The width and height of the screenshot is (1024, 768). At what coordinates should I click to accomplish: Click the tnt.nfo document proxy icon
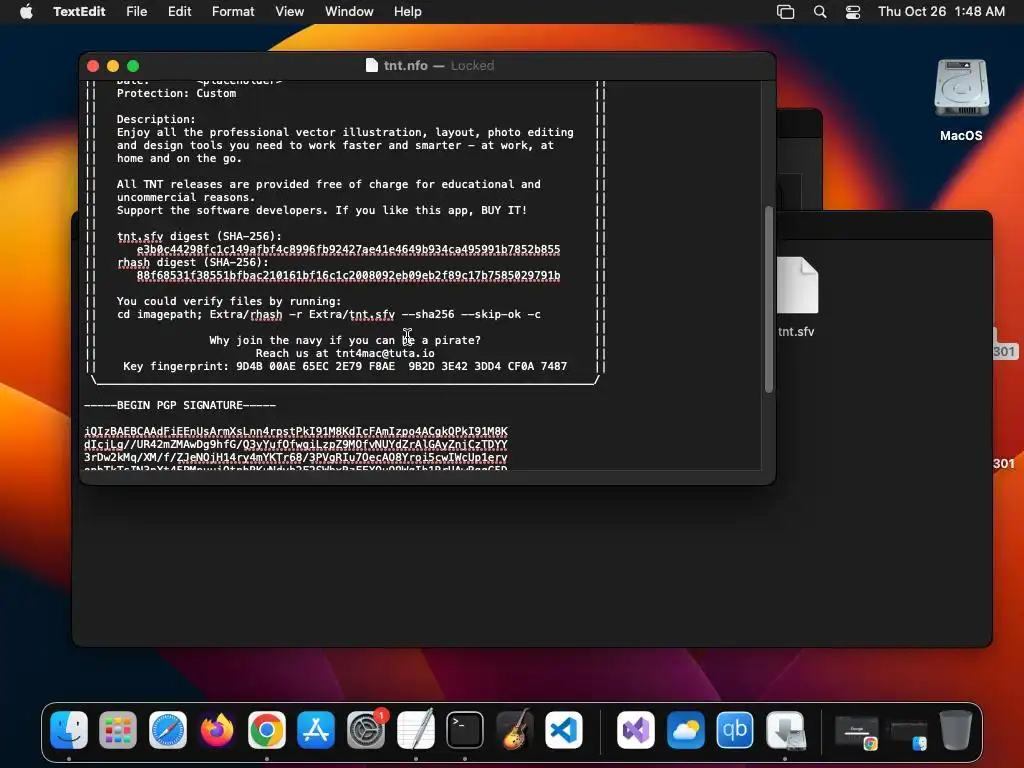pos(372,65)
